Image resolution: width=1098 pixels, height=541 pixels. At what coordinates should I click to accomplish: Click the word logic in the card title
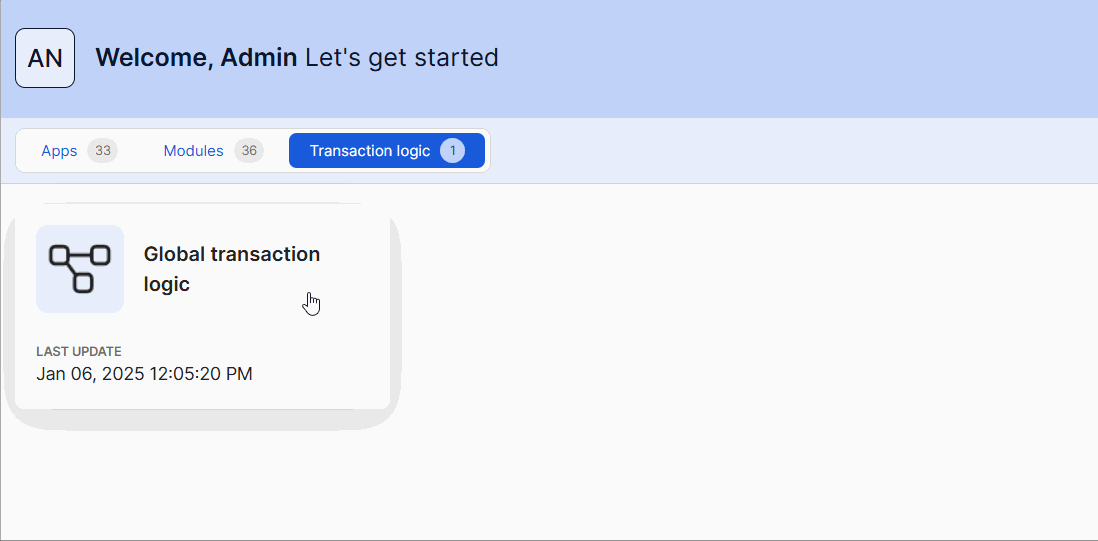pyautogui.click(x=167, y=284)
